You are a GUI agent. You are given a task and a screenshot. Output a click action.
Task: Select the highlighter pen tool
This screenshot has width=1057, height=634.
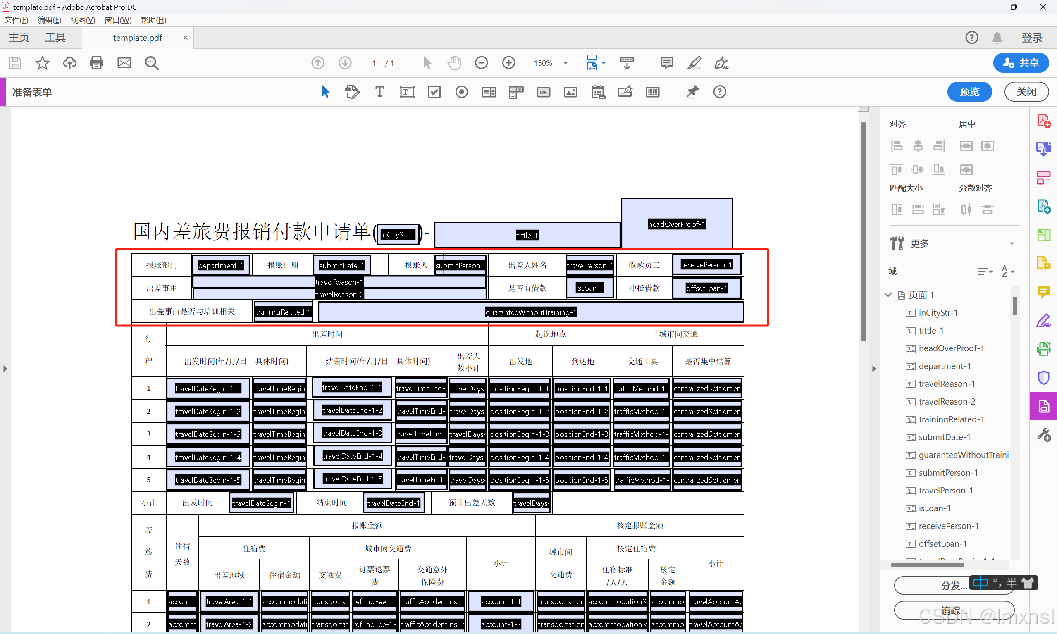(694, 63)
